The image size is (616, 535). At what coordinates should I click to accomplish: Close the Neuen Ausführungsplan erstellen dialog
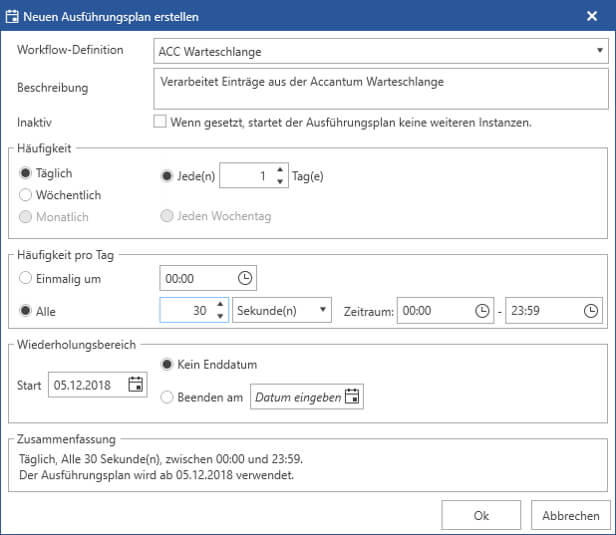click(x=592, y=16)
